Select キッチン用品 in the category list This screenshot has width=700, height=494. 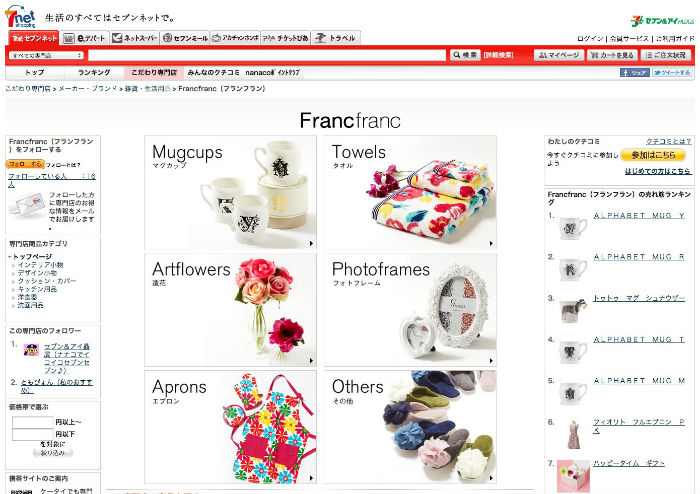[x=37, y=289]
